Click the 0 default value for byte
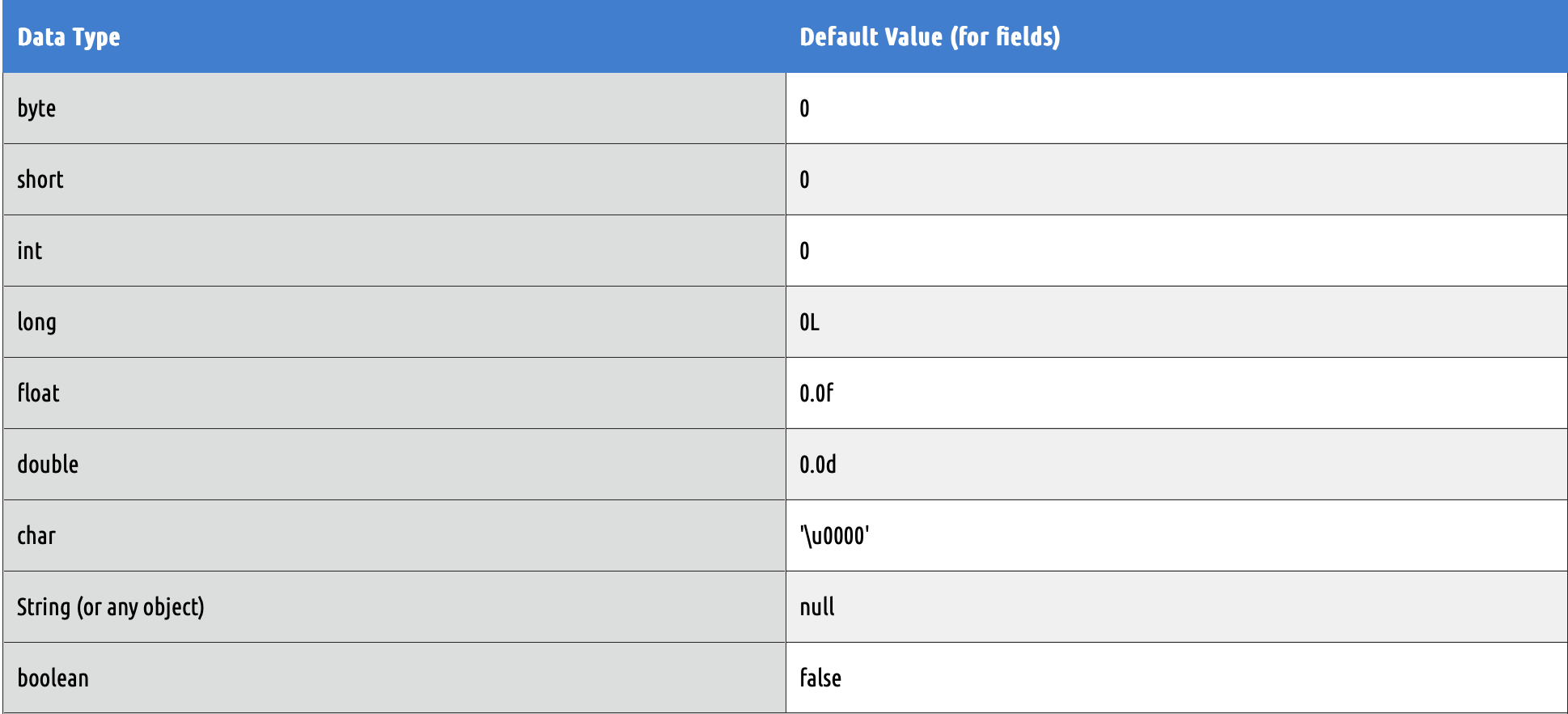1568x714 pixels. [x=1176, y=108]
